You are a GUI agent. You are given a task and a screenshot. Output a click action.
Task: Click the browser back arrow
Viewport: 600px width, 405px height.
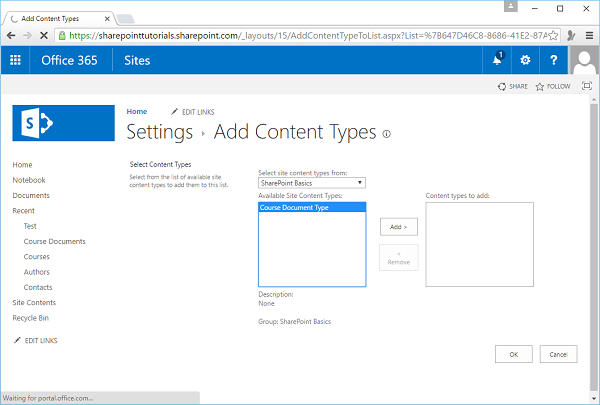pyautogui.click(x=11, y=33)
